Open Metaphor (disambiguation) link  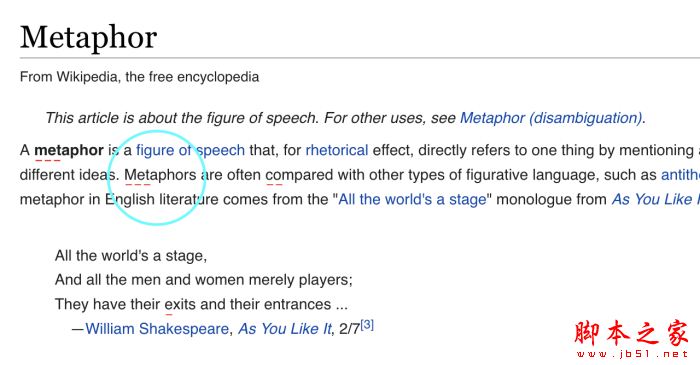tap(551, 118)
